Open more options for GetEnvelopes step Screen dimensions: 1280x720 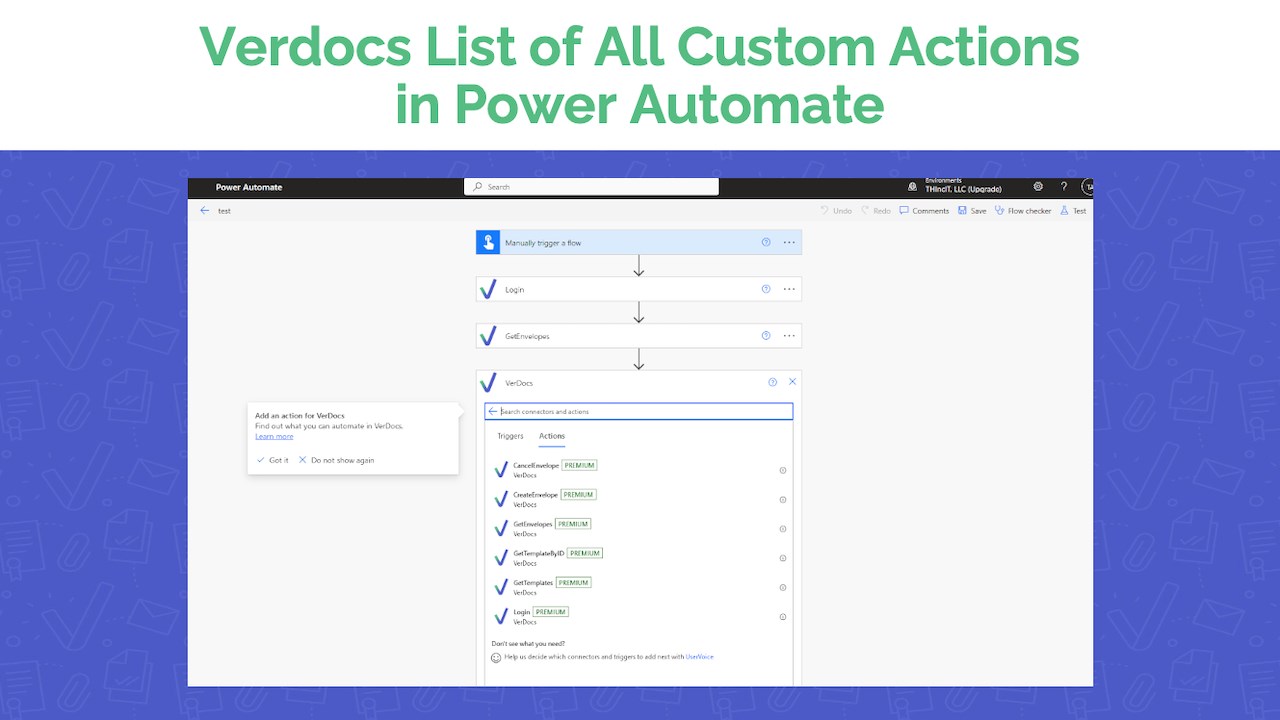pyautogui.click(x=789, y=336)
